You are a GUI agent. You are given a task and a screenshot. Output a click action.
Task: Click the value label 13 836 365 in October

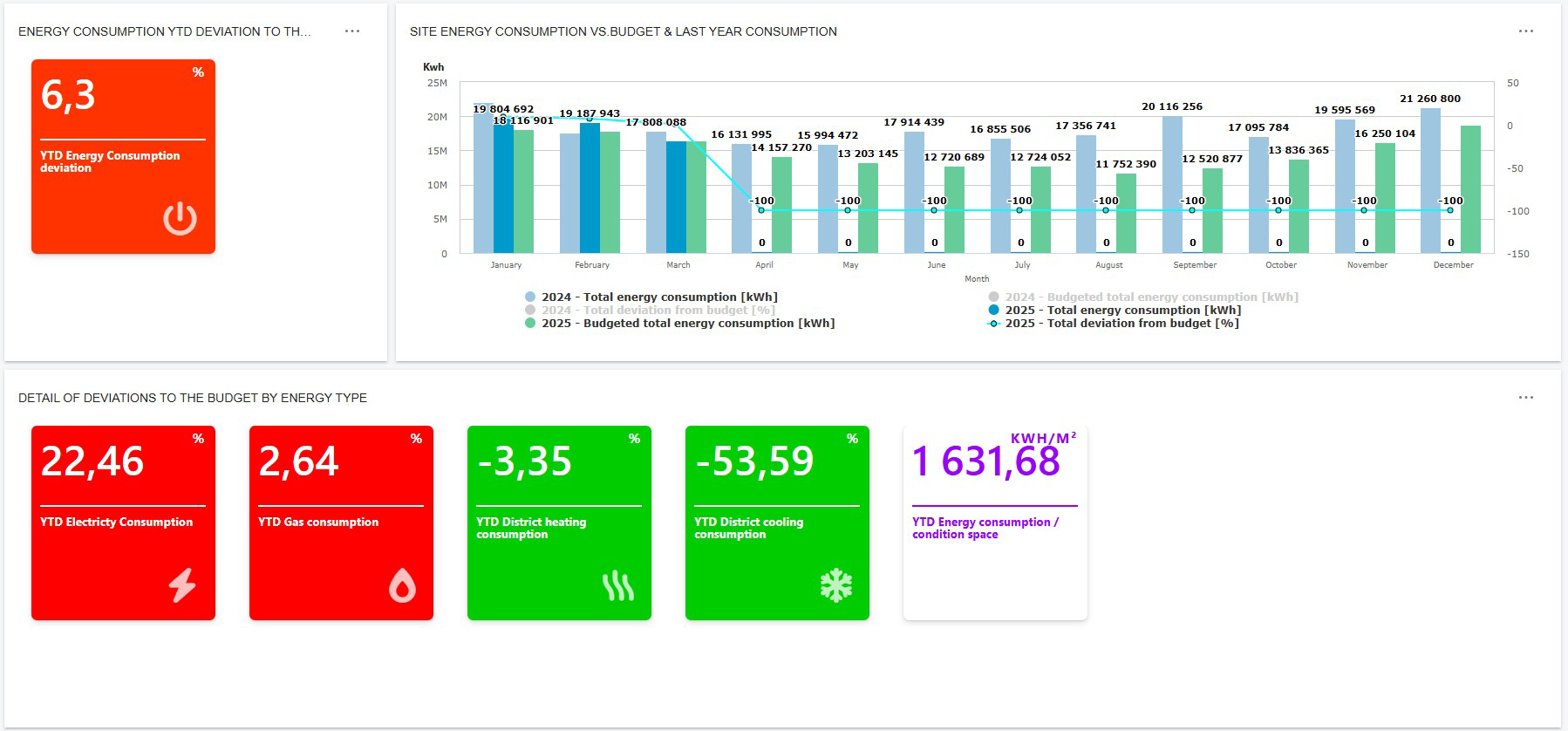(x=1299, y=150)
